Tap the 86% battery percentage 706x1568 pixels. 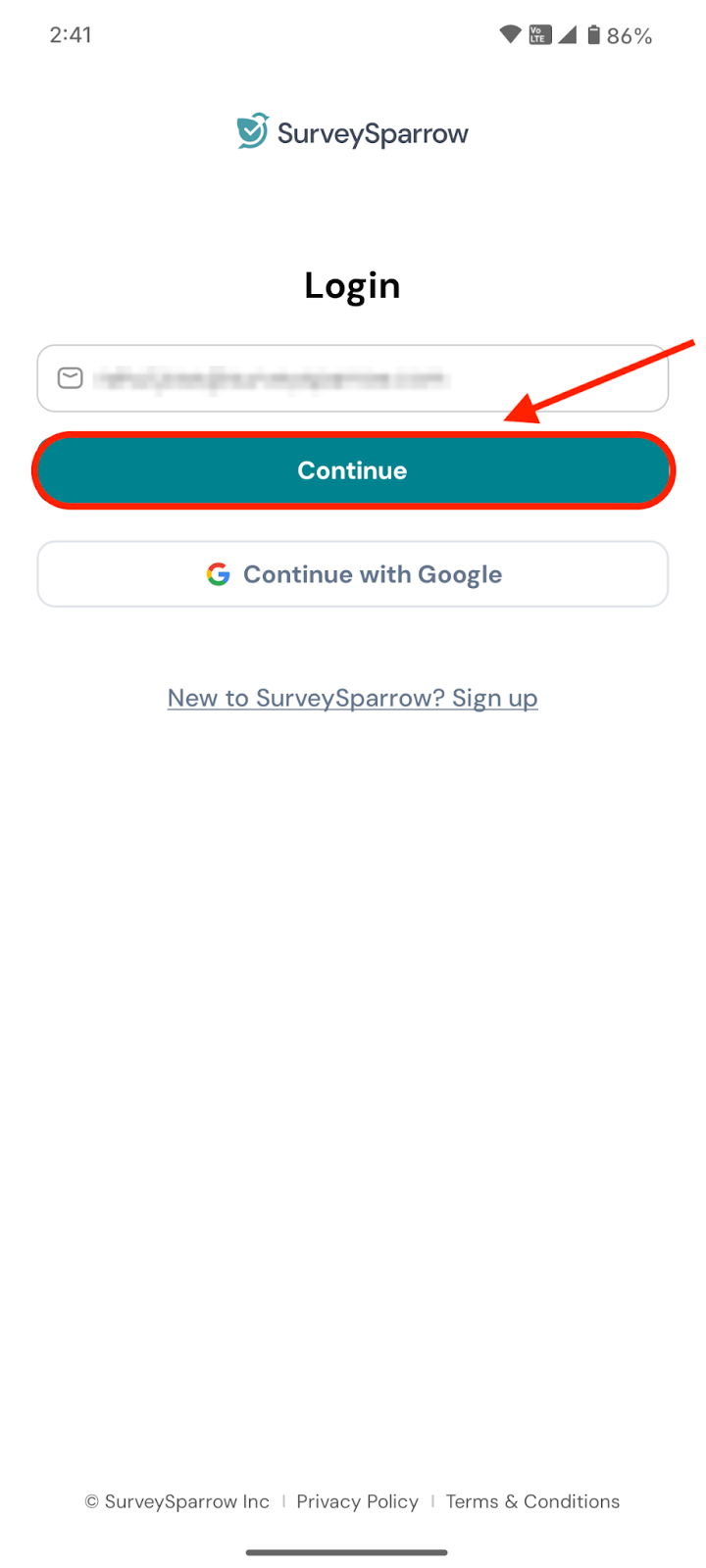pyautogui.click(x=630, y=36)
